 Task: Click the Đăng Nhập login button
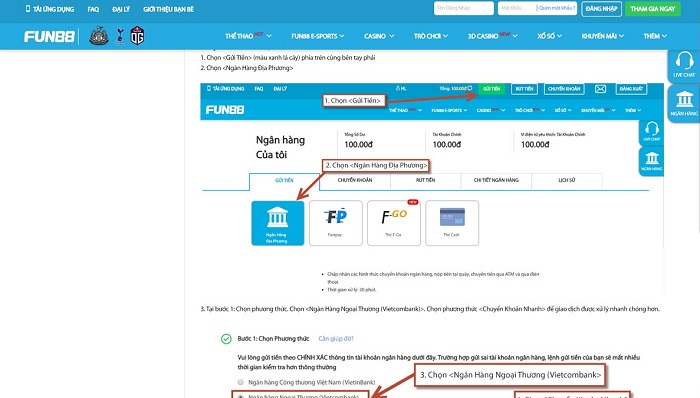tap(601, 8)
